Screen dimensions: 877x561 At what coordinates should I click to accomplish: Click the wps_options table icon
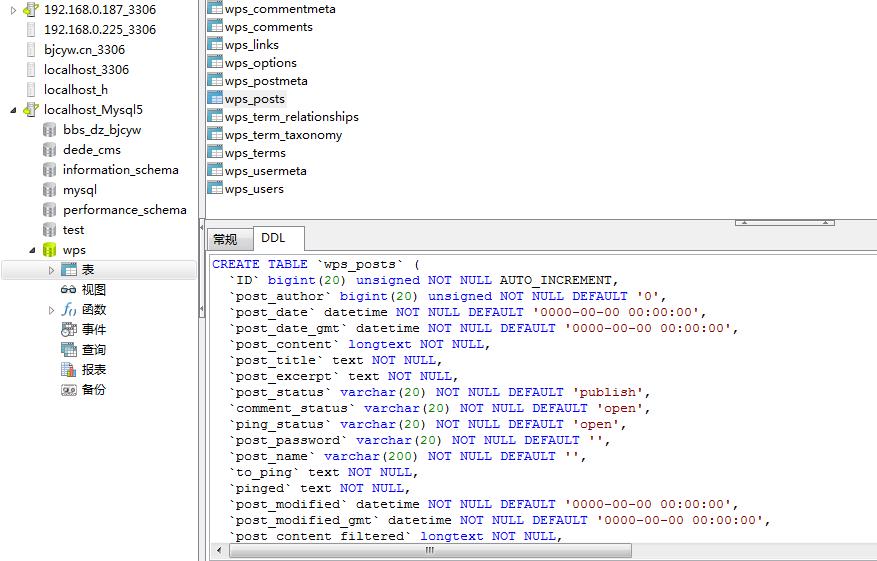coord(215,62)
